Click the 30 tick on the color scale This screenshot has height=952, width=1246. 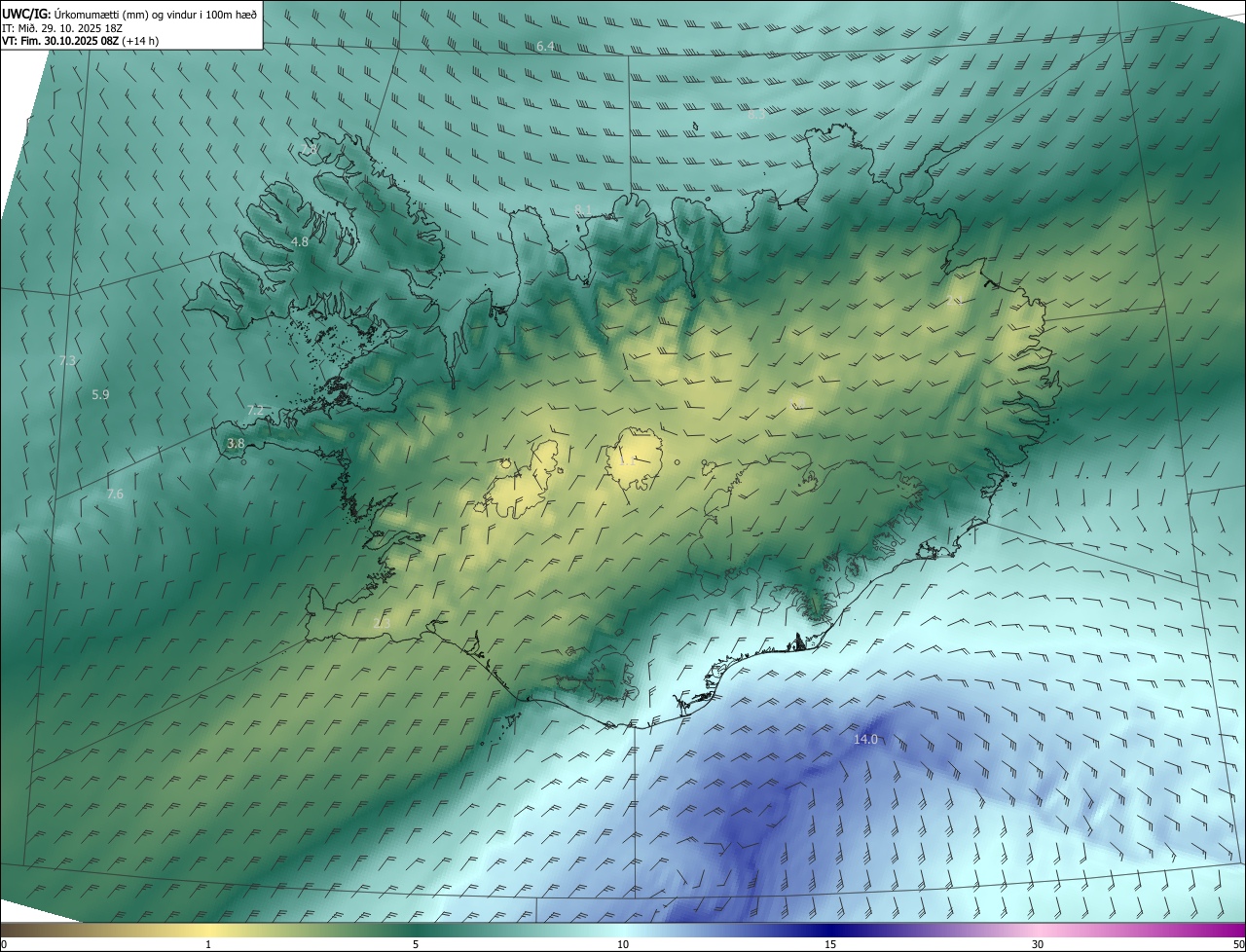(x=1038, y=944)
